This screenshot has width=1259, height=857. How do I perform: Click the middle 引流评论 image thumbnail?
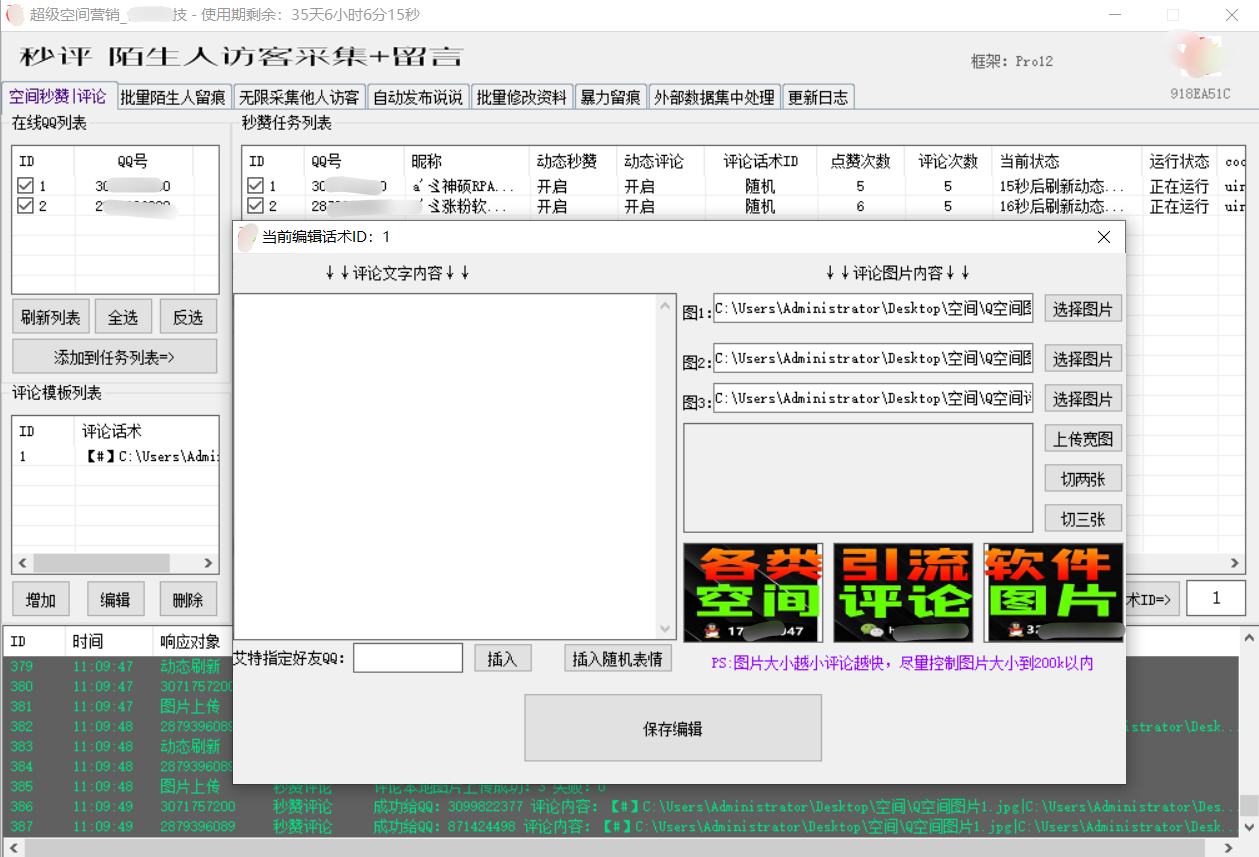(903, 592)
